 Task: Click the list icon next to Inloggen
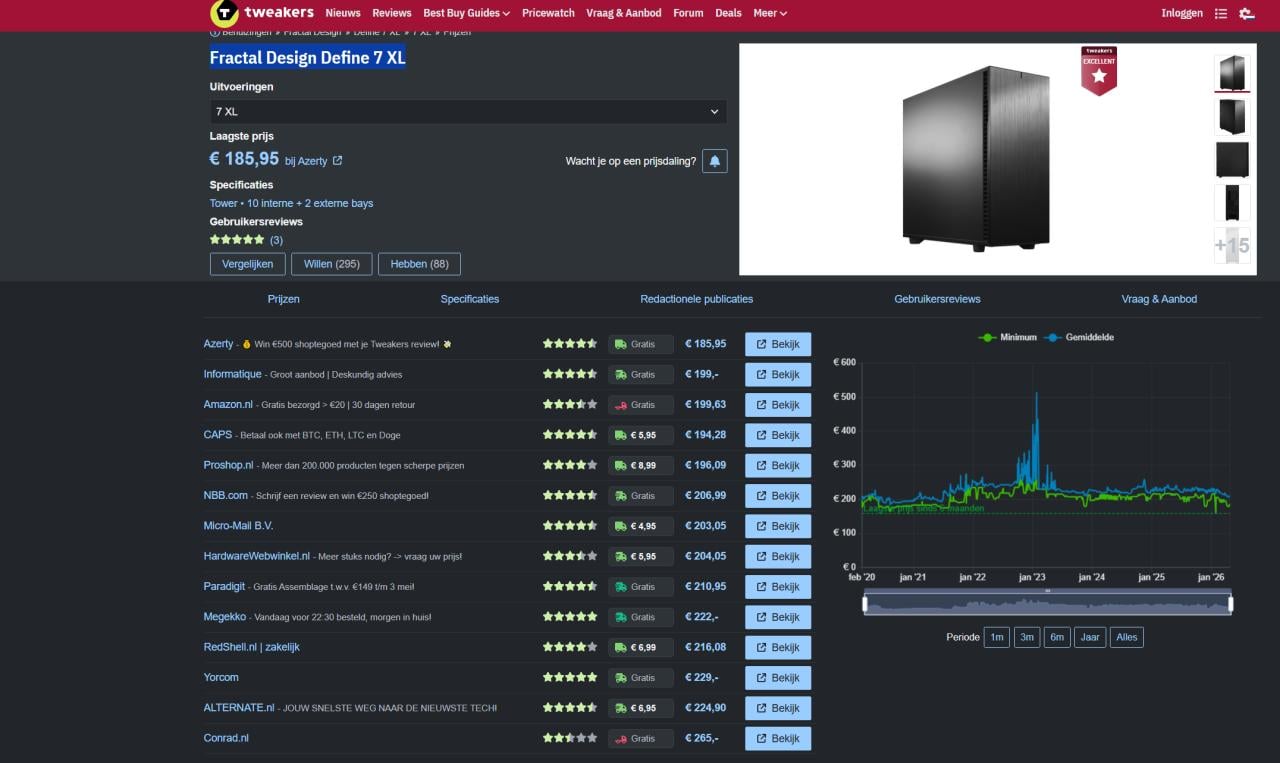pos(1221,13)
